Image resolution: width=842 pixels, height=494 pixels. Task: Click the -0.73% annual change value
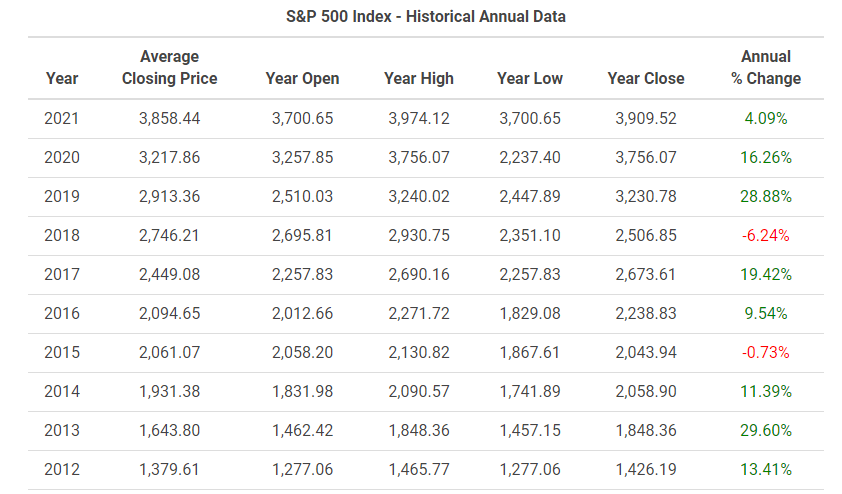(766, 352)
